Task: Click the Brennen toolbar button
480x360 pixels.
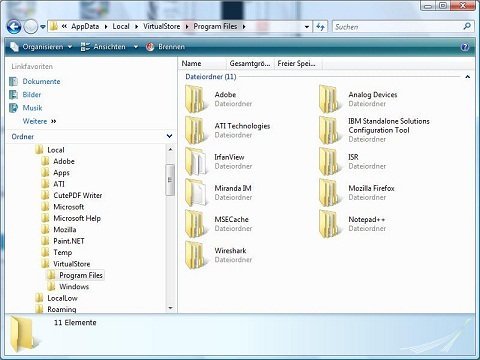Action: [165, 47]
